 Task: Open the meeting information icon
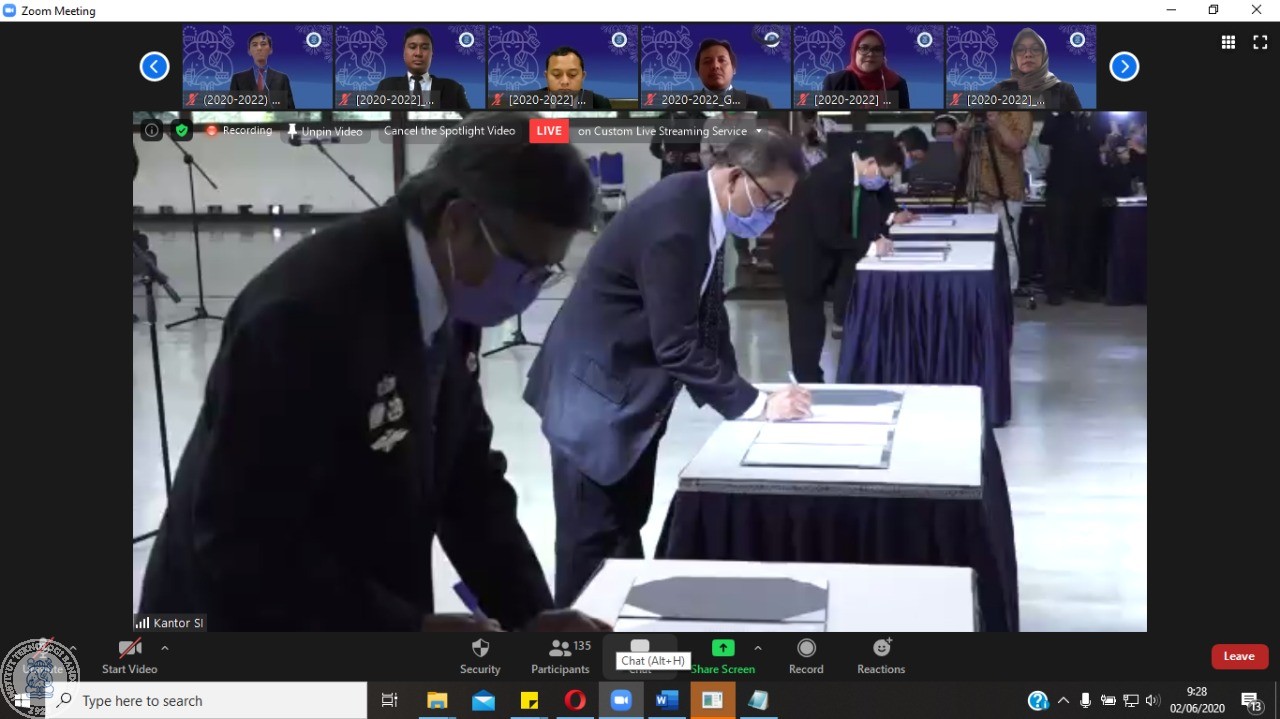click(151, 130)
